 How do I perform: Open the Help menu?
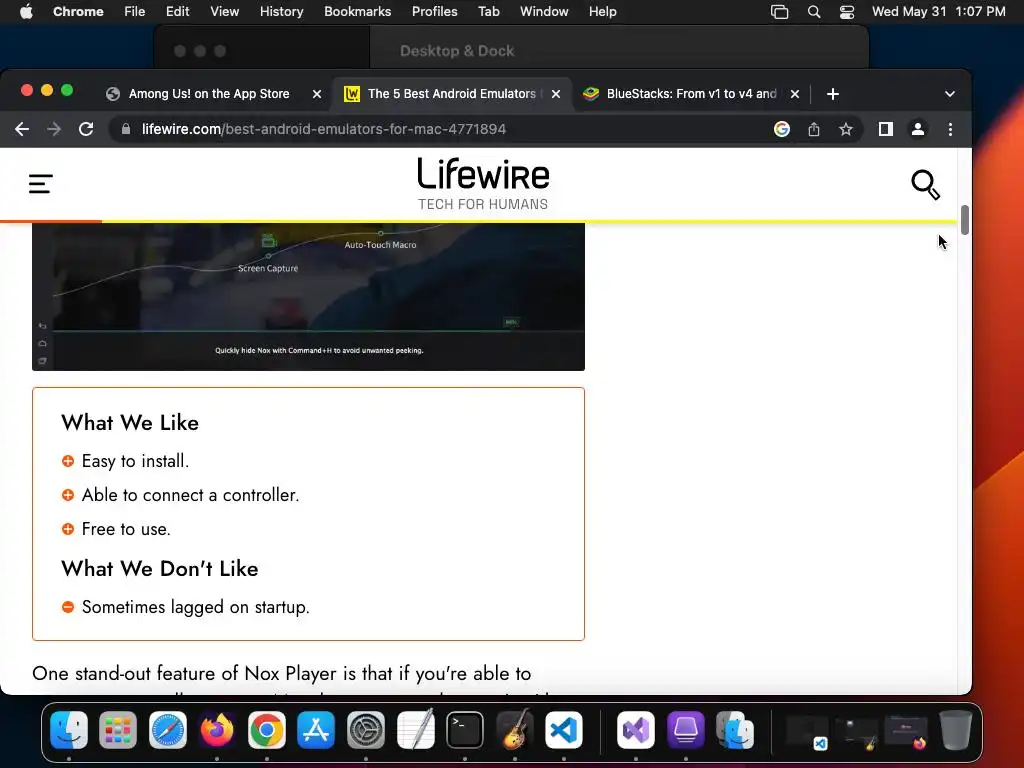602,12
